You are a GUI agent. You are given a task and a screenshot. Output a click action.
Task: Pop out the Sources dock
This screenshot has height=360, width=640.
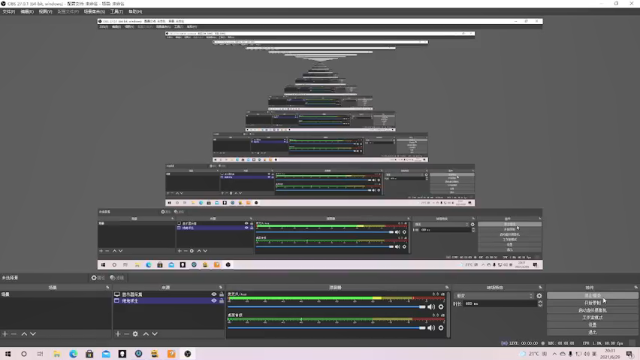click(x=220, y=287)
